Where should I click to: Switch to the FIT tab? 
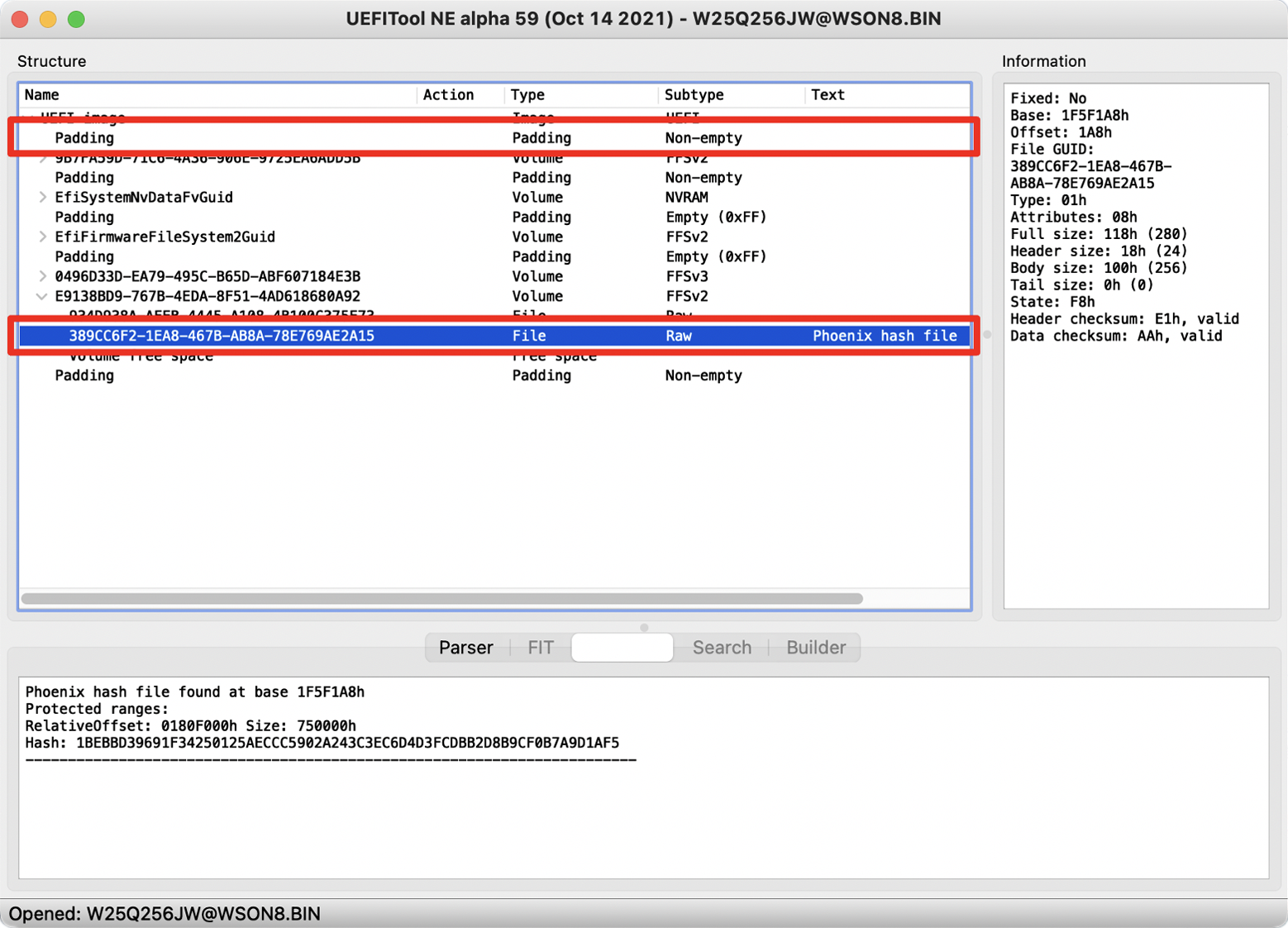click(540, 648)
